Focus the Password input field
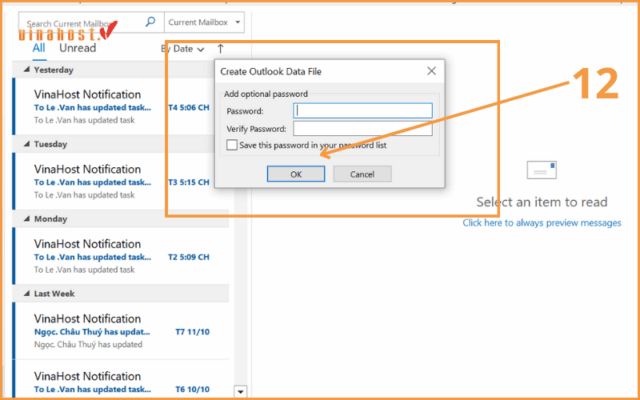Image resolution: width=640 pixels, height=400 pixels. 362,110
